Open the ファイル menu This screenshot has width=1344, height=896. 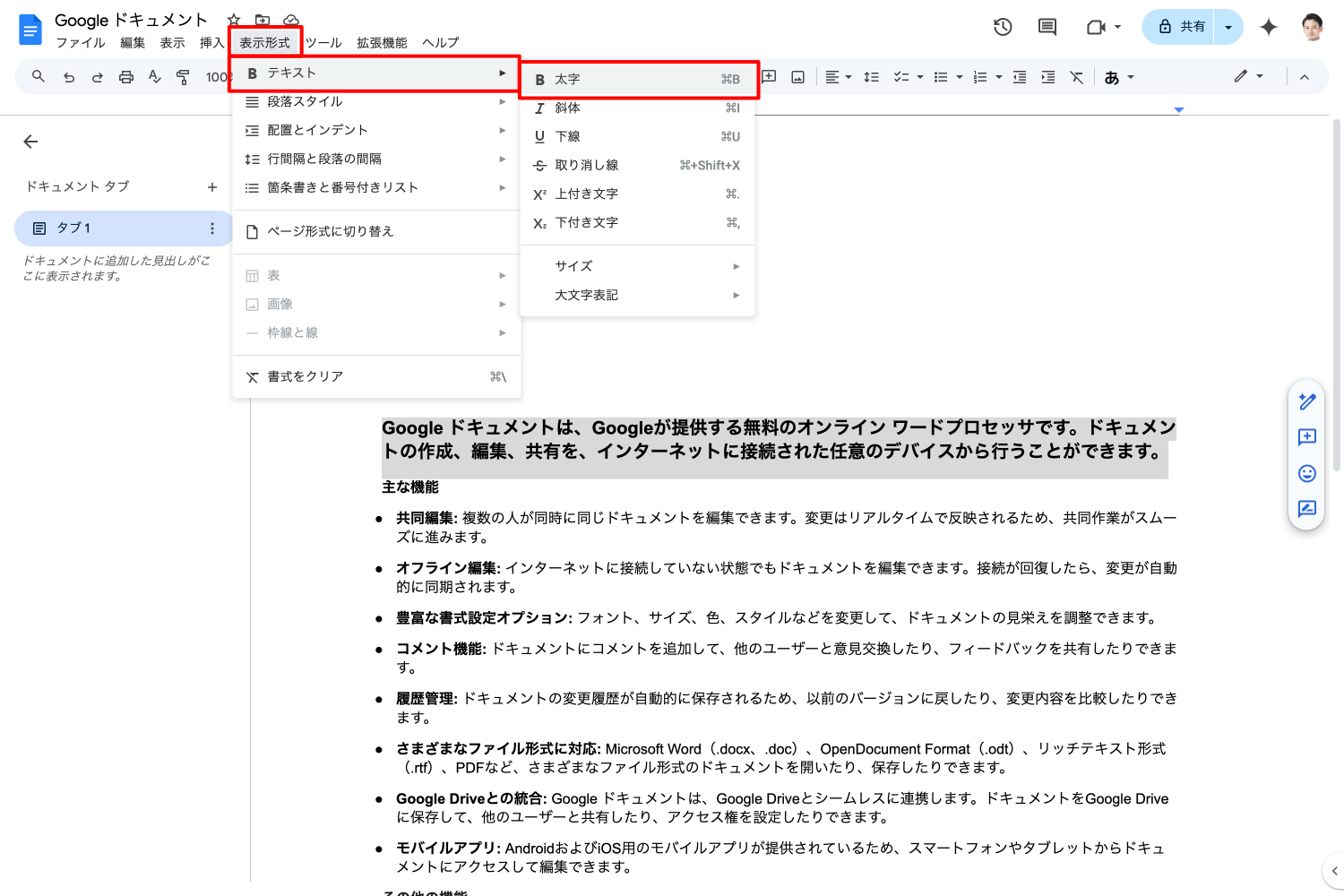[81, 43]
